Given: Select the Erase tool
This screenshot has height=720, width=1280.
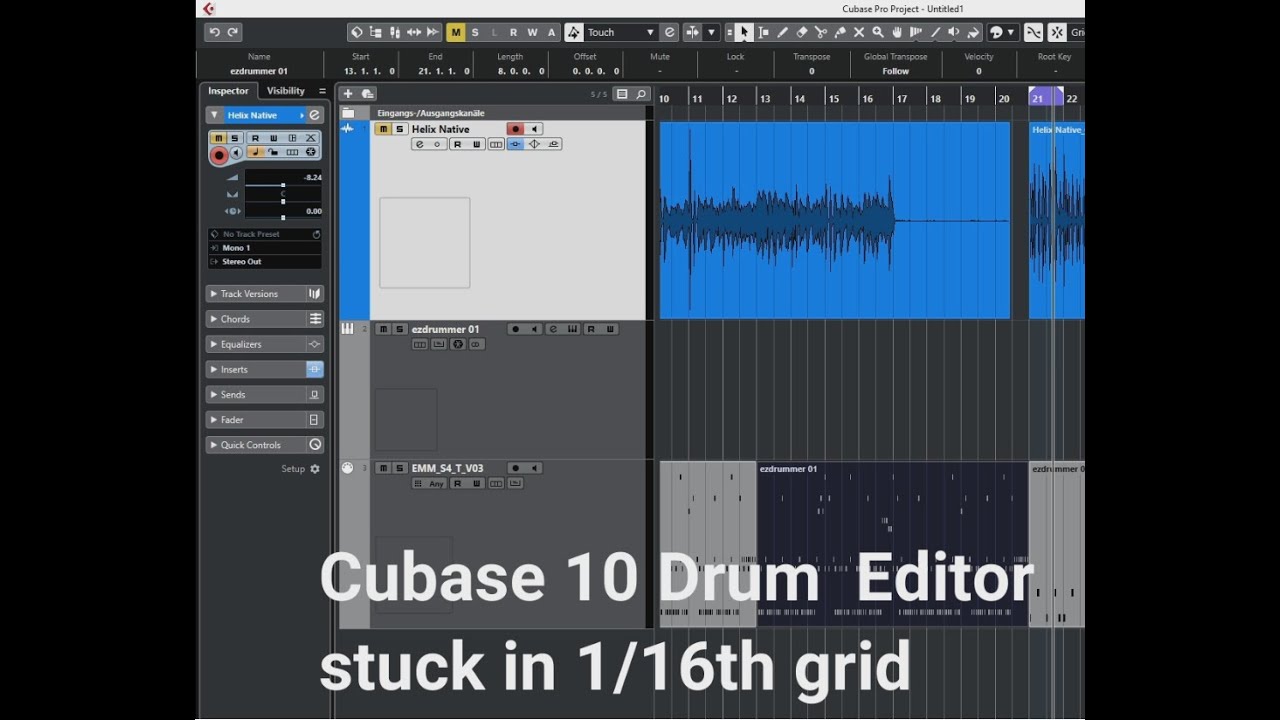Looking at the screenshot, I should click(x=802, y=32).
